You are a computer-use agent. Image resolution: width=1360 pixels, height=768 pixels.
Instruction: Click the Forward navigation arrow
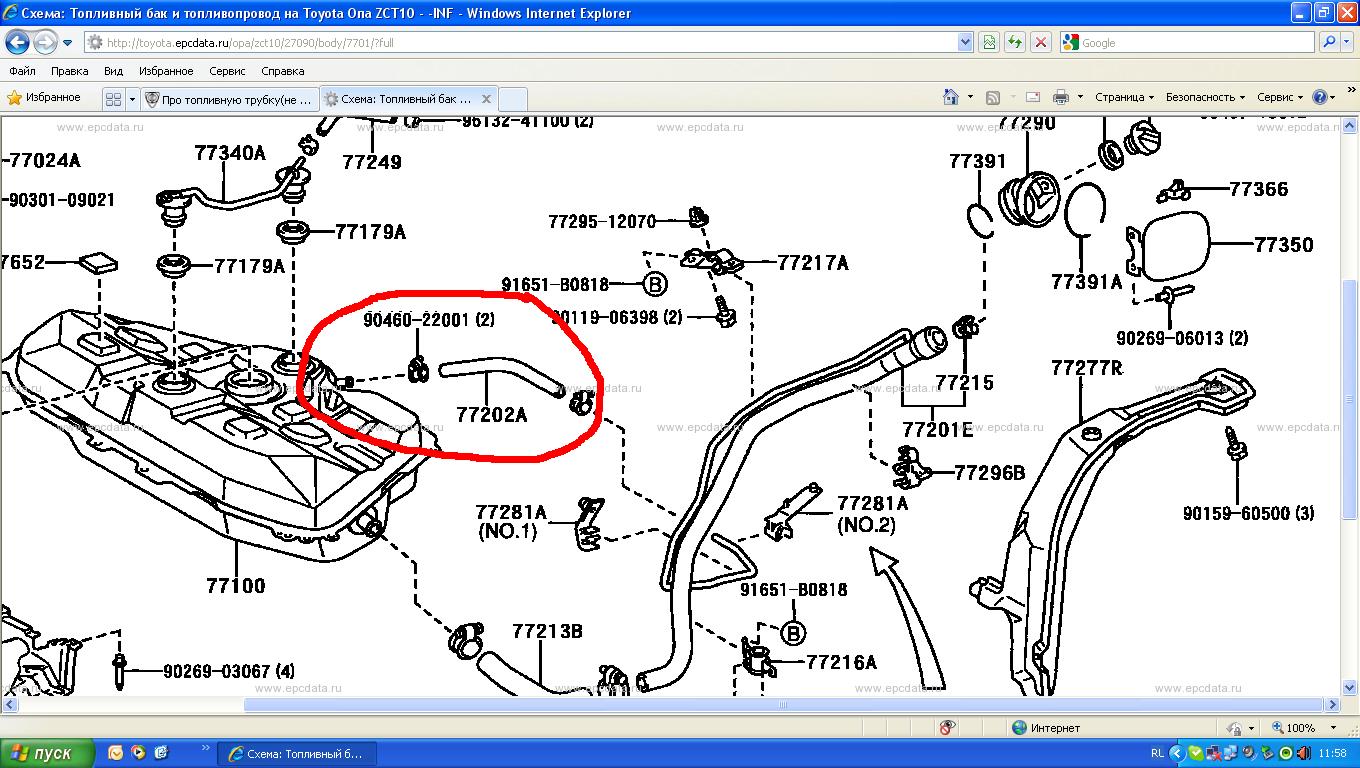click(45, 42)
